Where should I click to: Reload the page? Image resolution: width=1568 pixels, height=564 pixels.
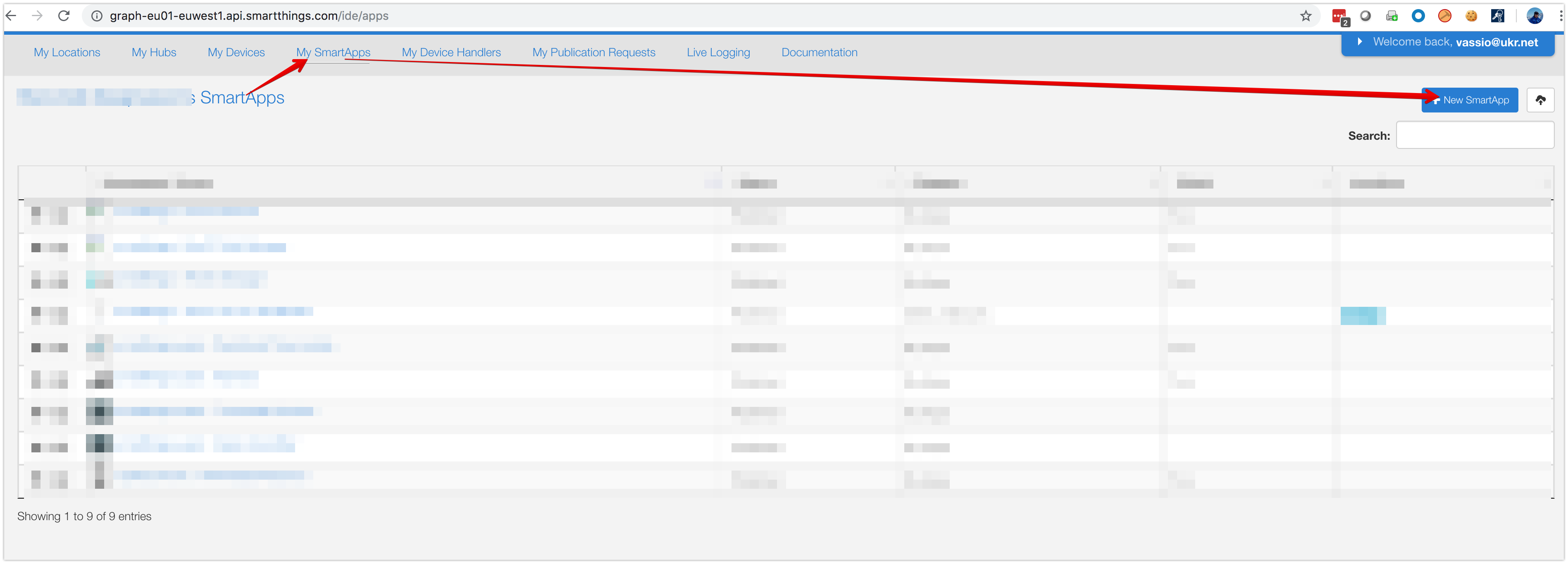pyautogui.click(x=64, y=16)
